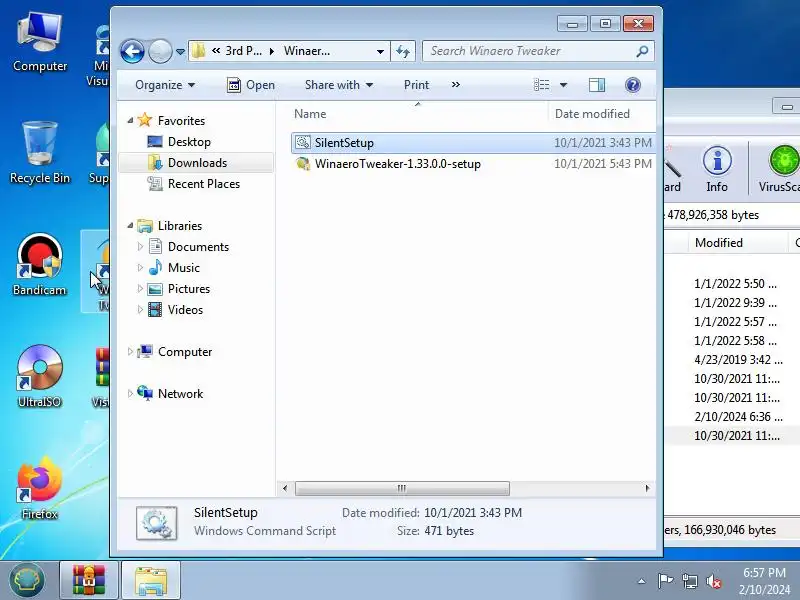This screenshot has width=800, height=600.
Task: Click the Recycle Bin desktop icon
Action: (x=40, y=153)
